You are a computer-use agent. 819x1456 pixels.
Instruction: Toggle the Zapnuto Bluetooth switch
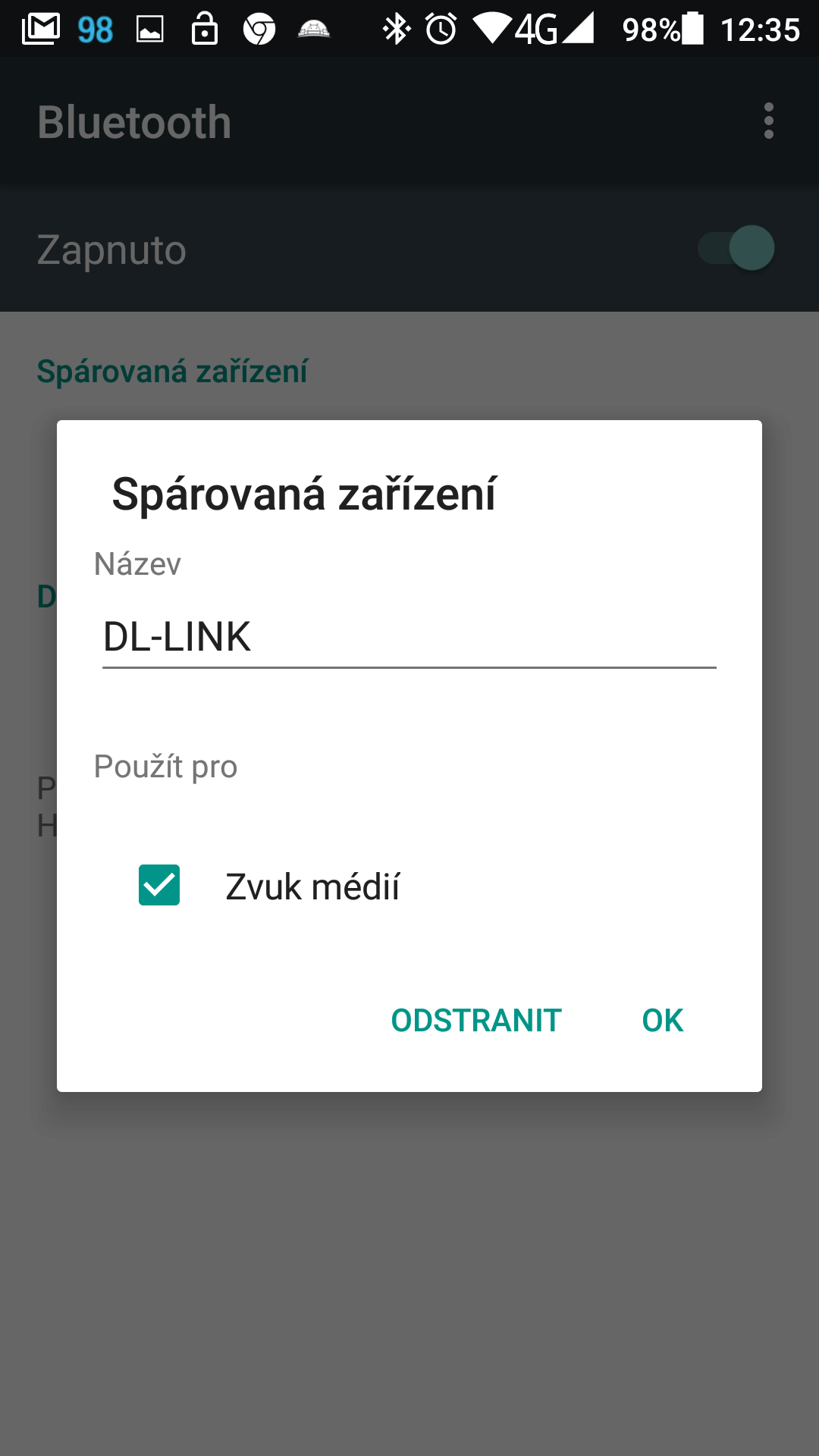click(x=736, y=248)
